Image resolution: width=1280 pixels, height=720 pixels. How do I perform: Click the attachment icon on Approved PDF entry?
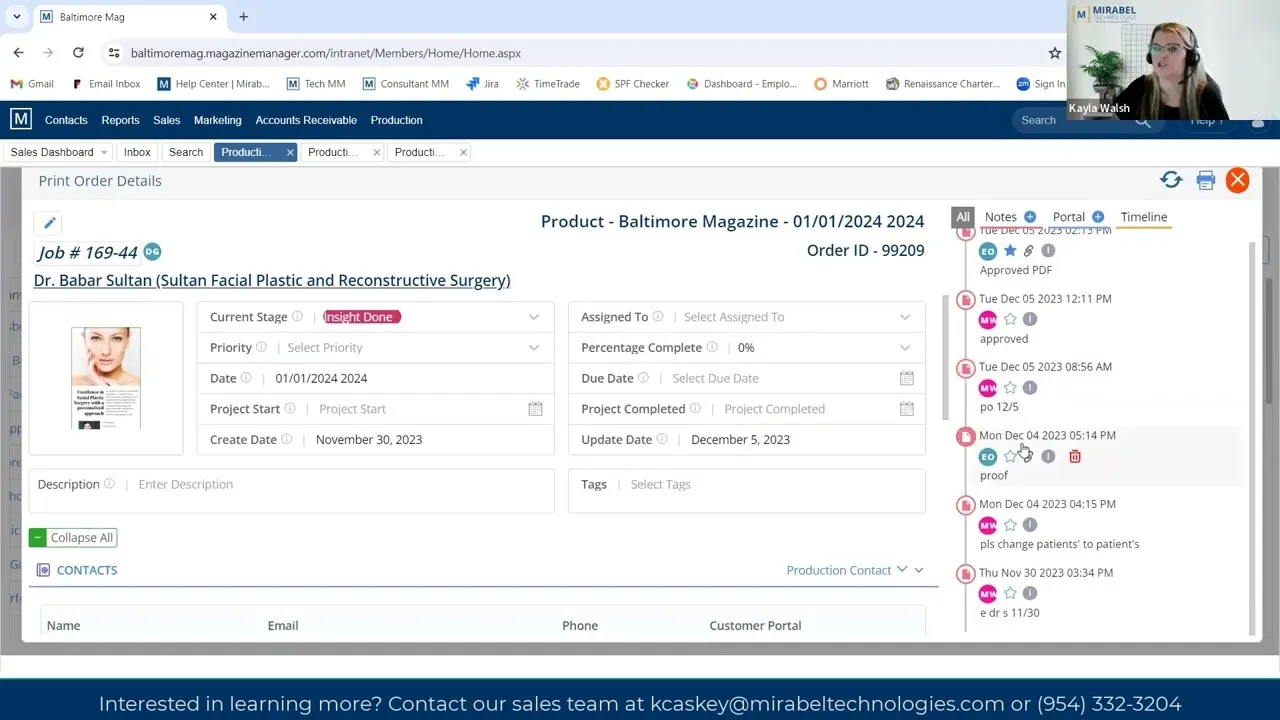point(1028,251)
